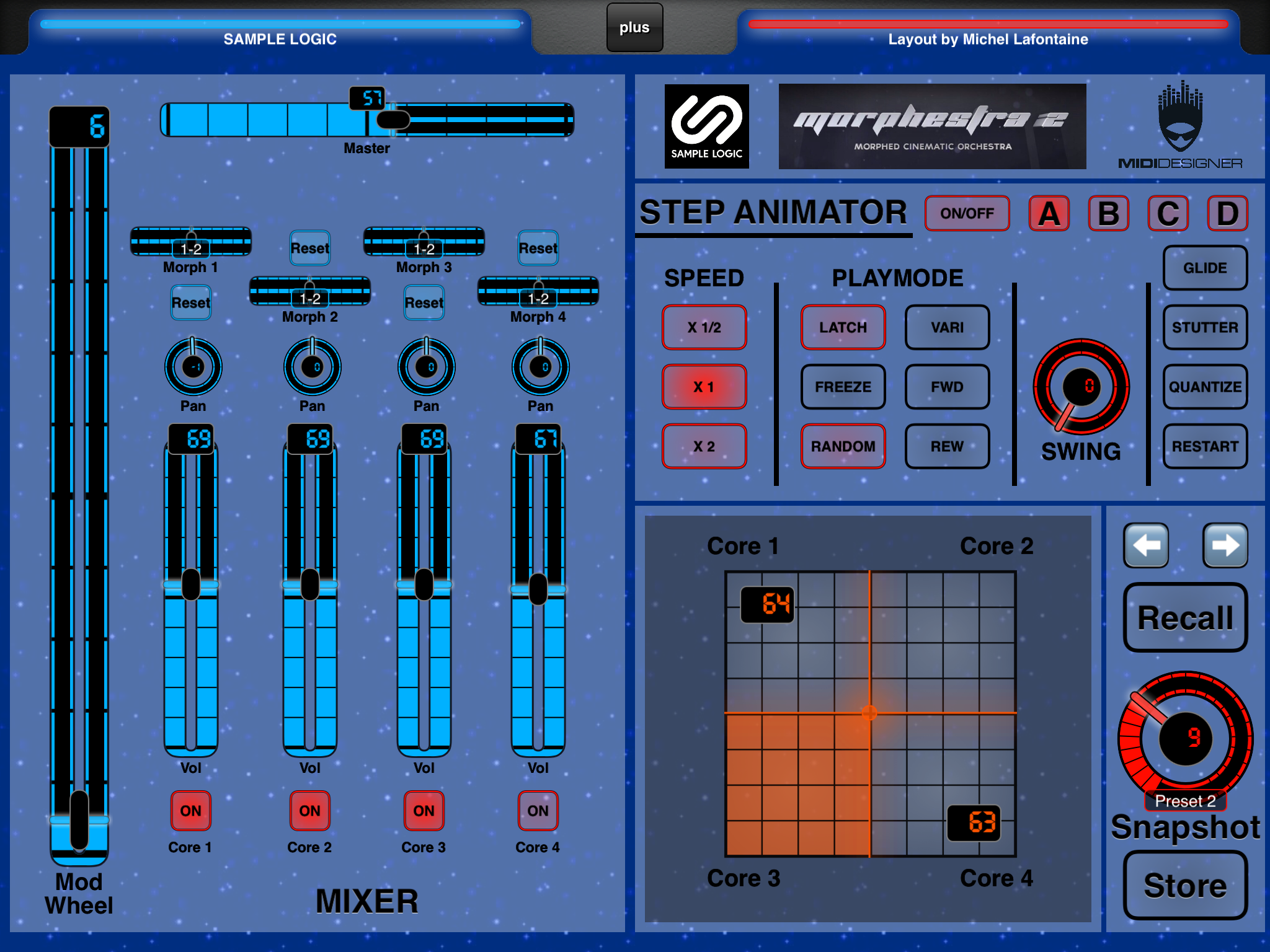This screenshot has height=952, width=1270.
Task: Disable the Core 3 ON button
Action: 424,810
